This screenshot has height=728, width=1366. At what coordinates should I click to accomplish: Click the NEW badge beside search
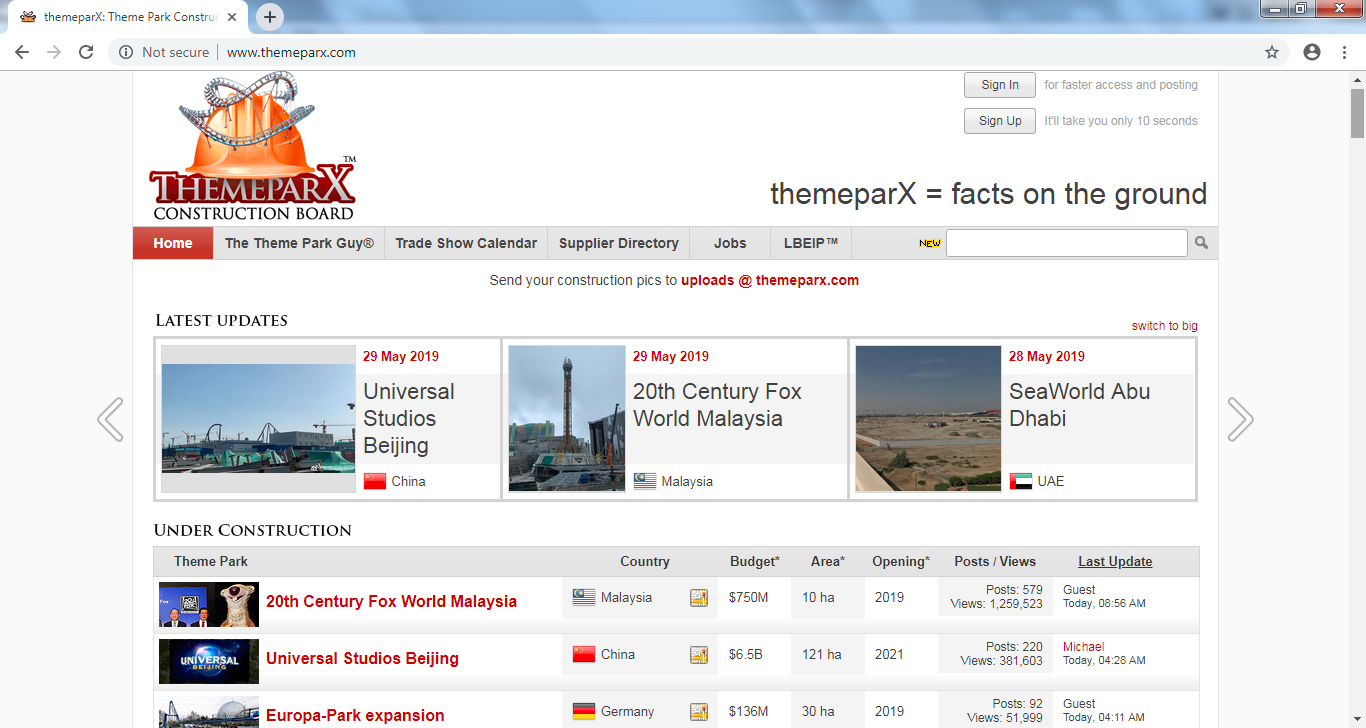coord(930,243)
